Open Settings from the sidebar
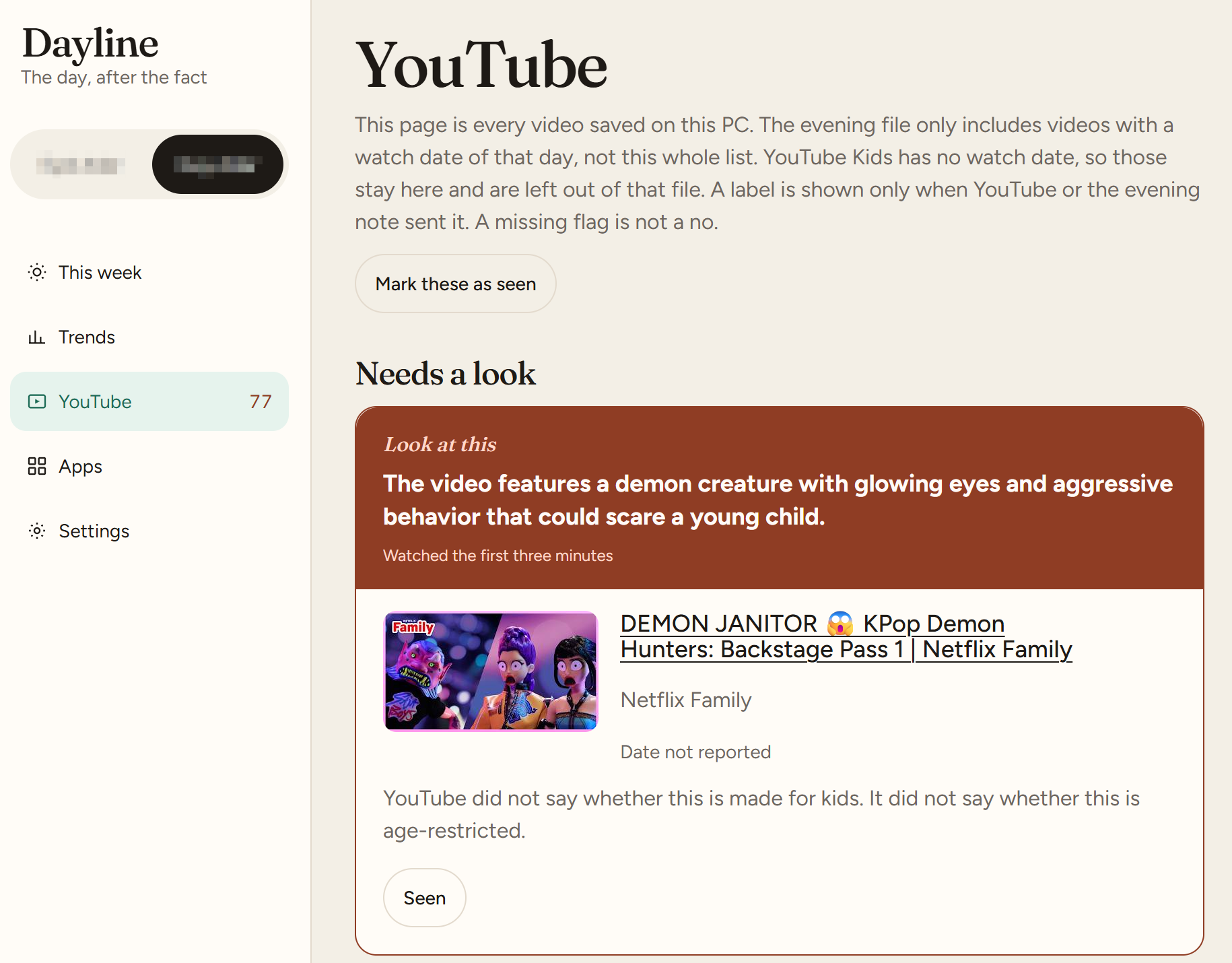 (x=149, y=531)
